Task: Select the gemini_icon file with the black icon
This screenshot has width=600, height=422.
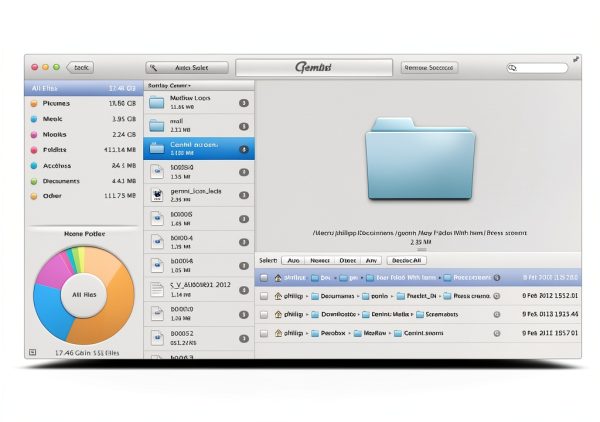Action: [199, 195]
